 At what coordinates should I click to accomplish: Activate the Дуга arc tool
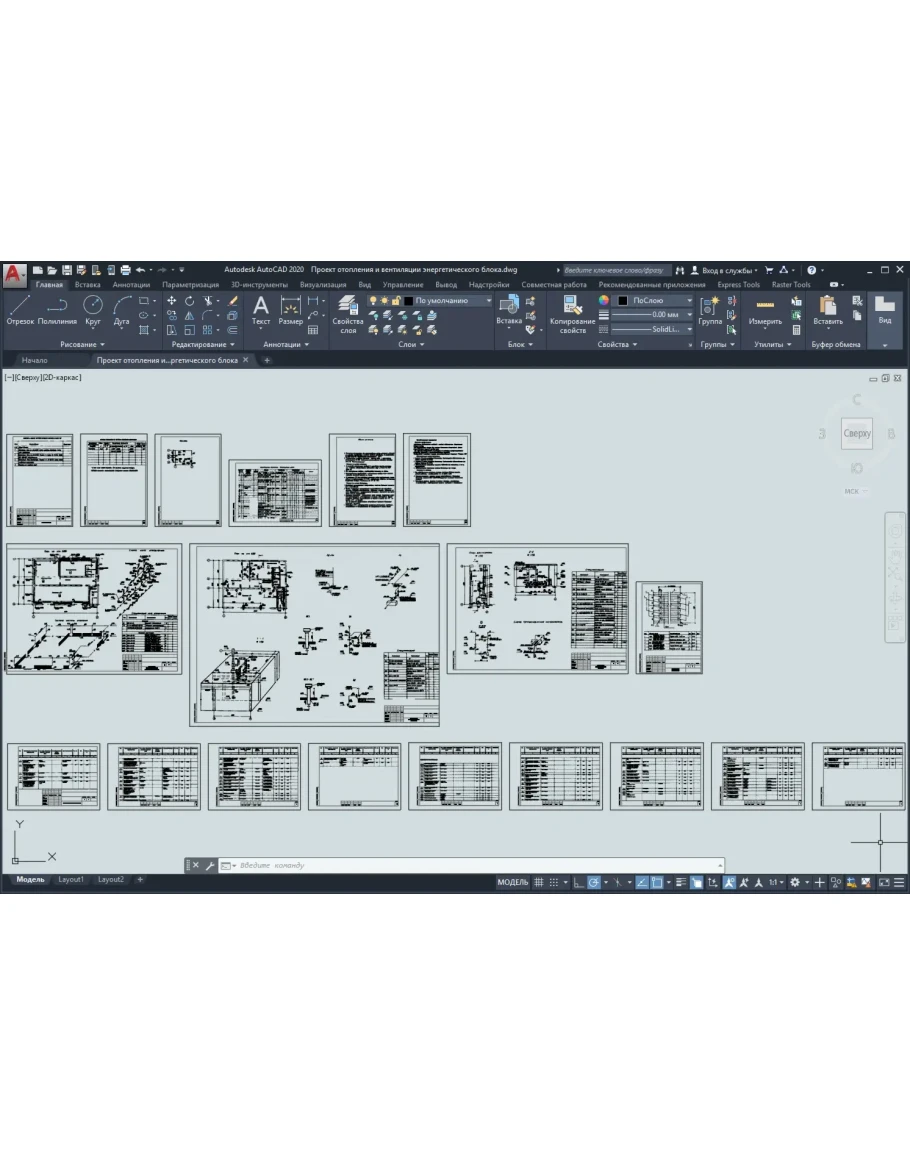[x=122, y=308]
